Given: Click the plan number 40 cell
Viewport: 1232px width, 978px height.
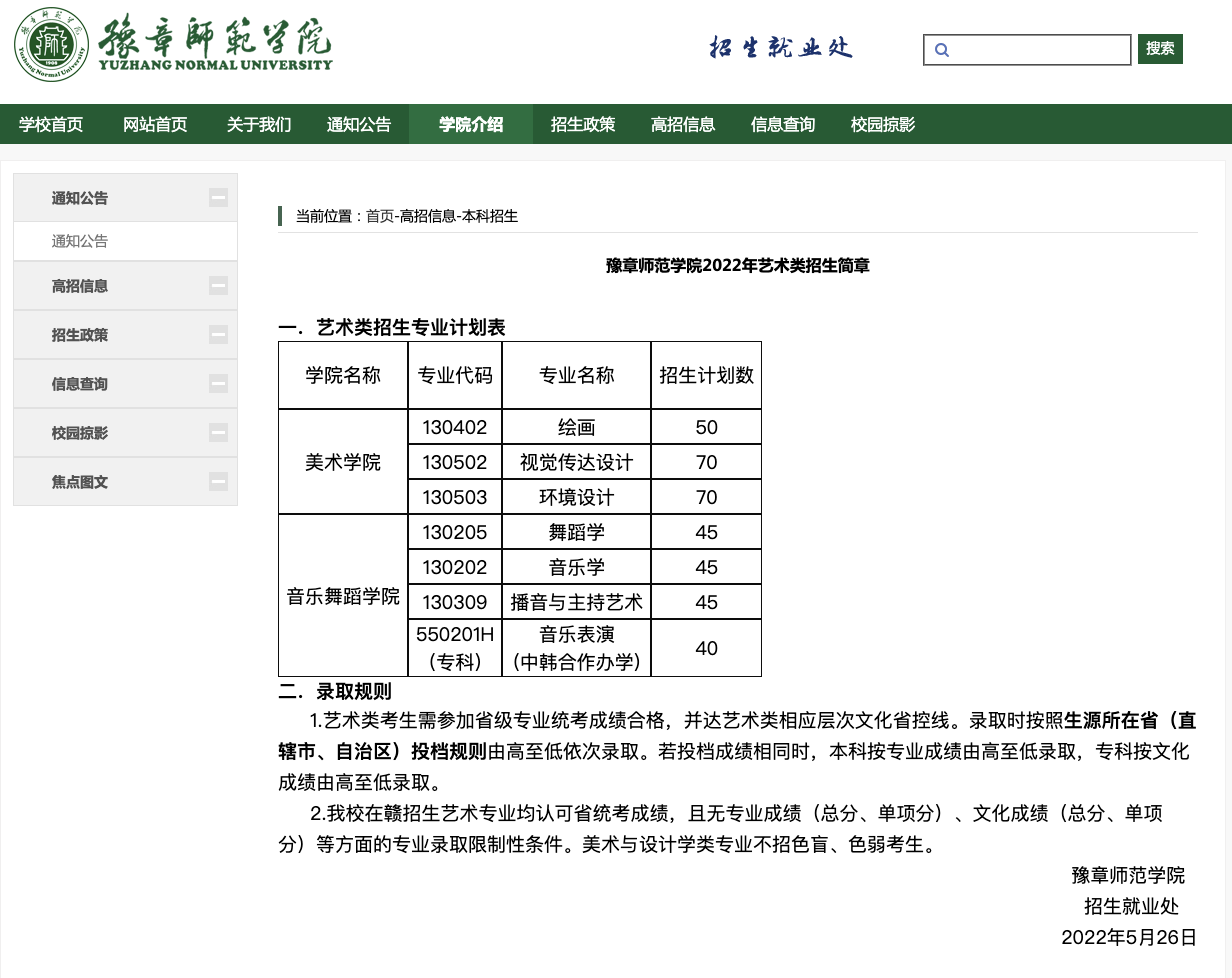Looking at the screenshot, I should click(x=706, y=648).
